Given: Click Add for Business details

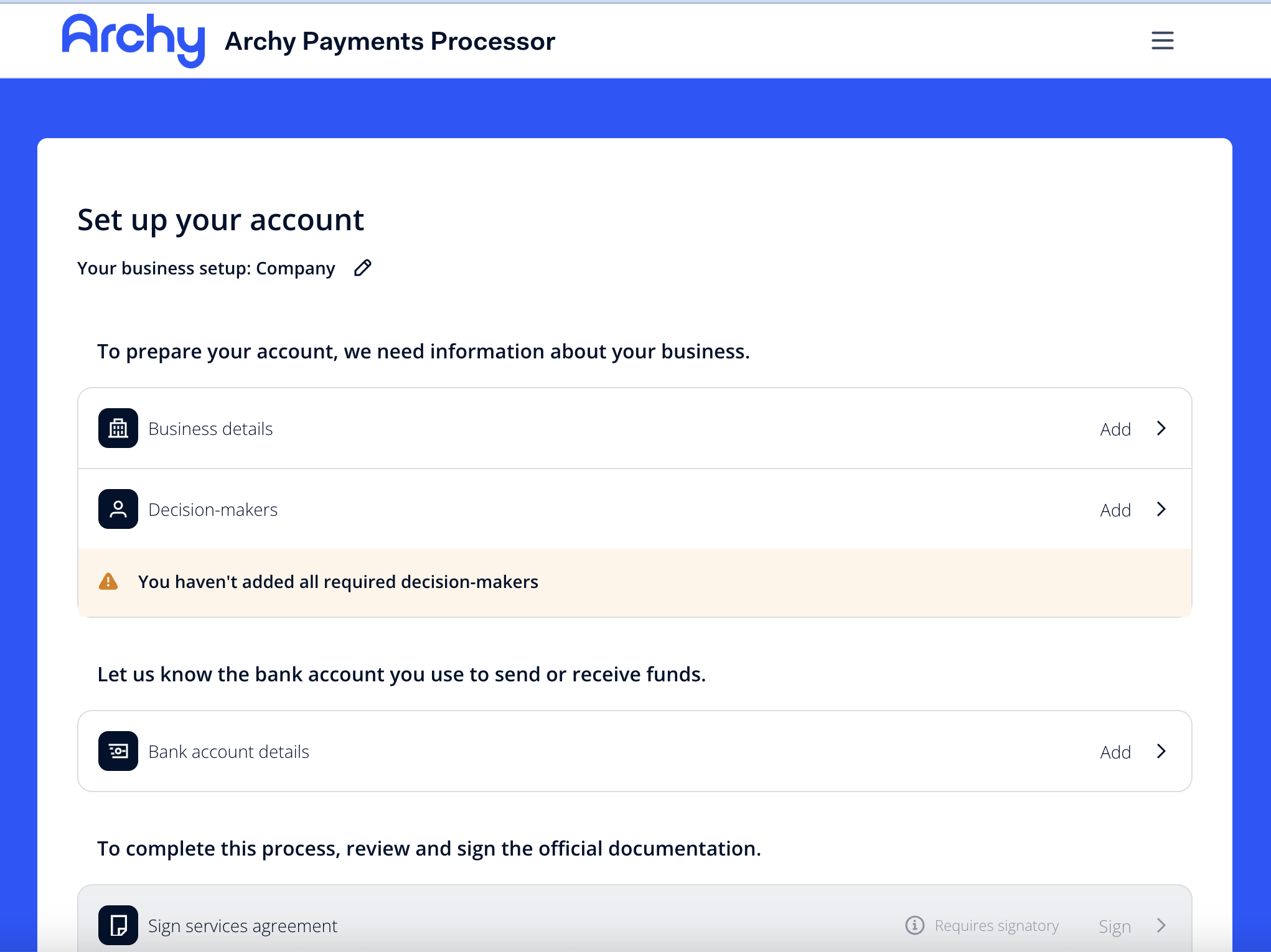Looking at the screenshot, I should coord(1115,429).
